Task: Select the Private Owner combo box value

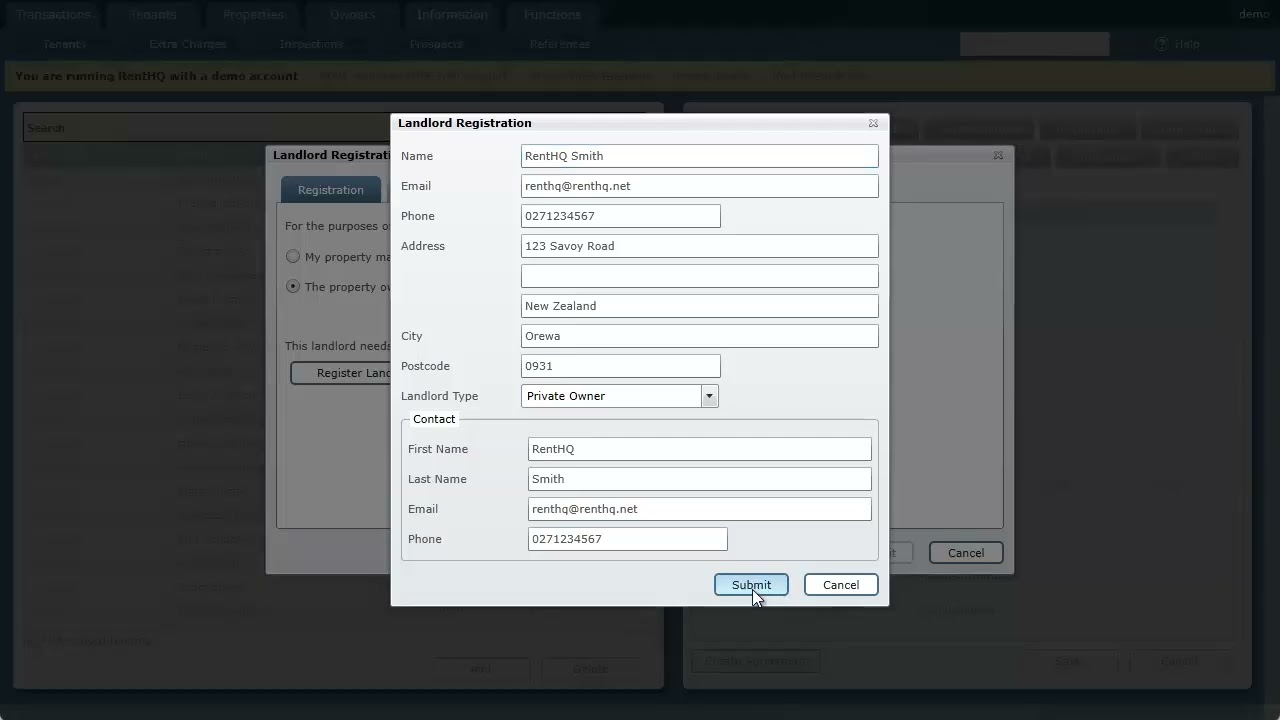Action: [611, 396]
